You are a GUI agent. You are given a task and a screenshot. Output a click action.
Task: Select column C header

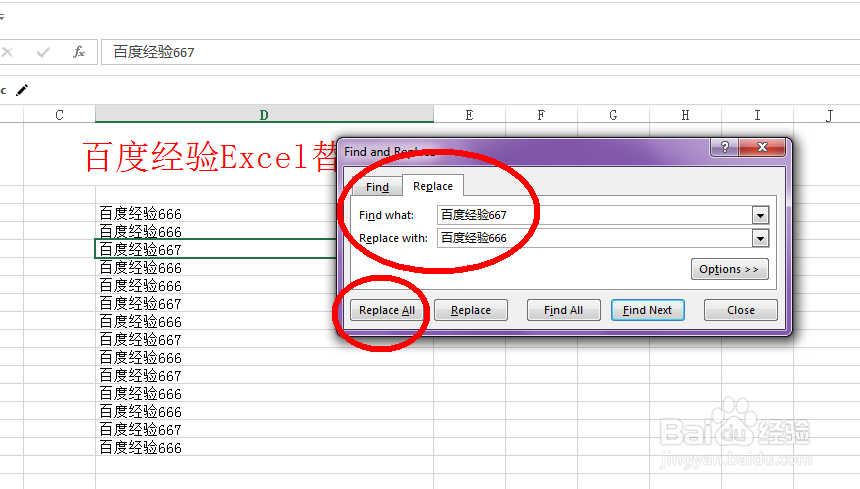(59, 115)
